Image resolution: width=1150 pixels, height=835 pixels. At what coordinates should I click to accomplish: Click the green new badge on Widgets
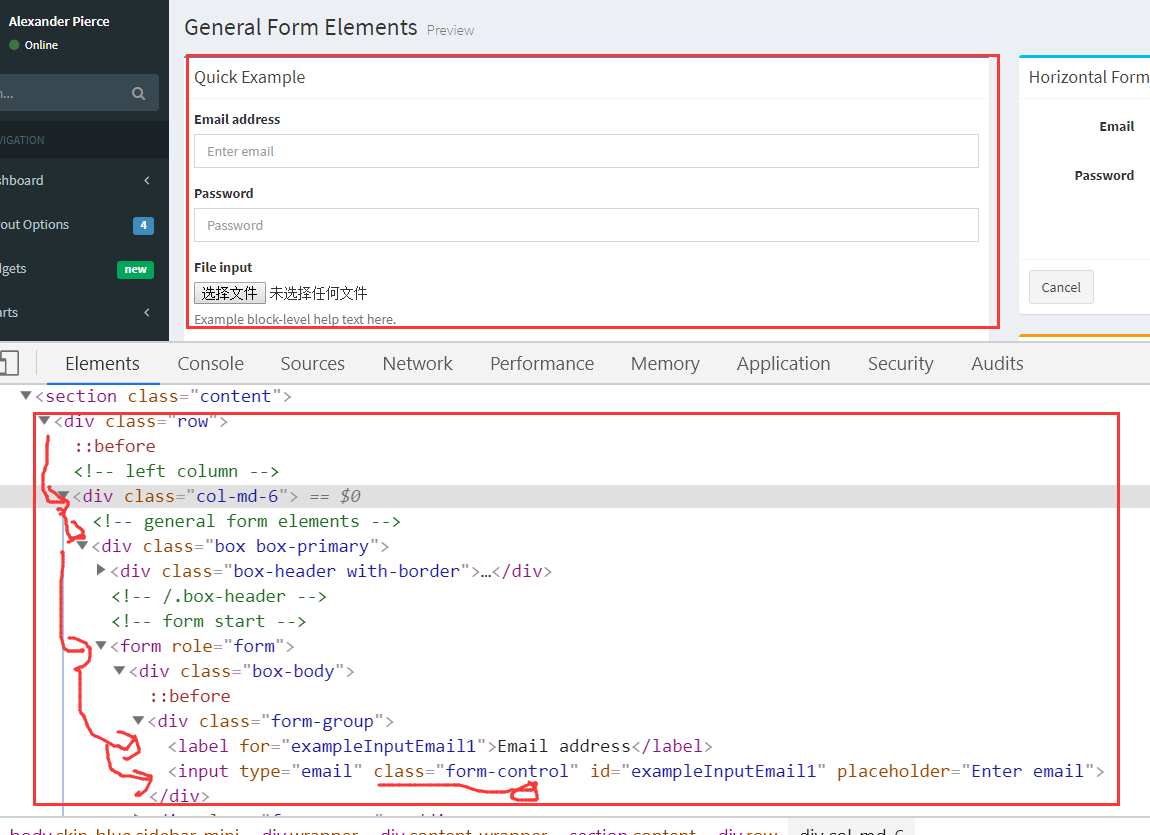click(x=136, y=269)
